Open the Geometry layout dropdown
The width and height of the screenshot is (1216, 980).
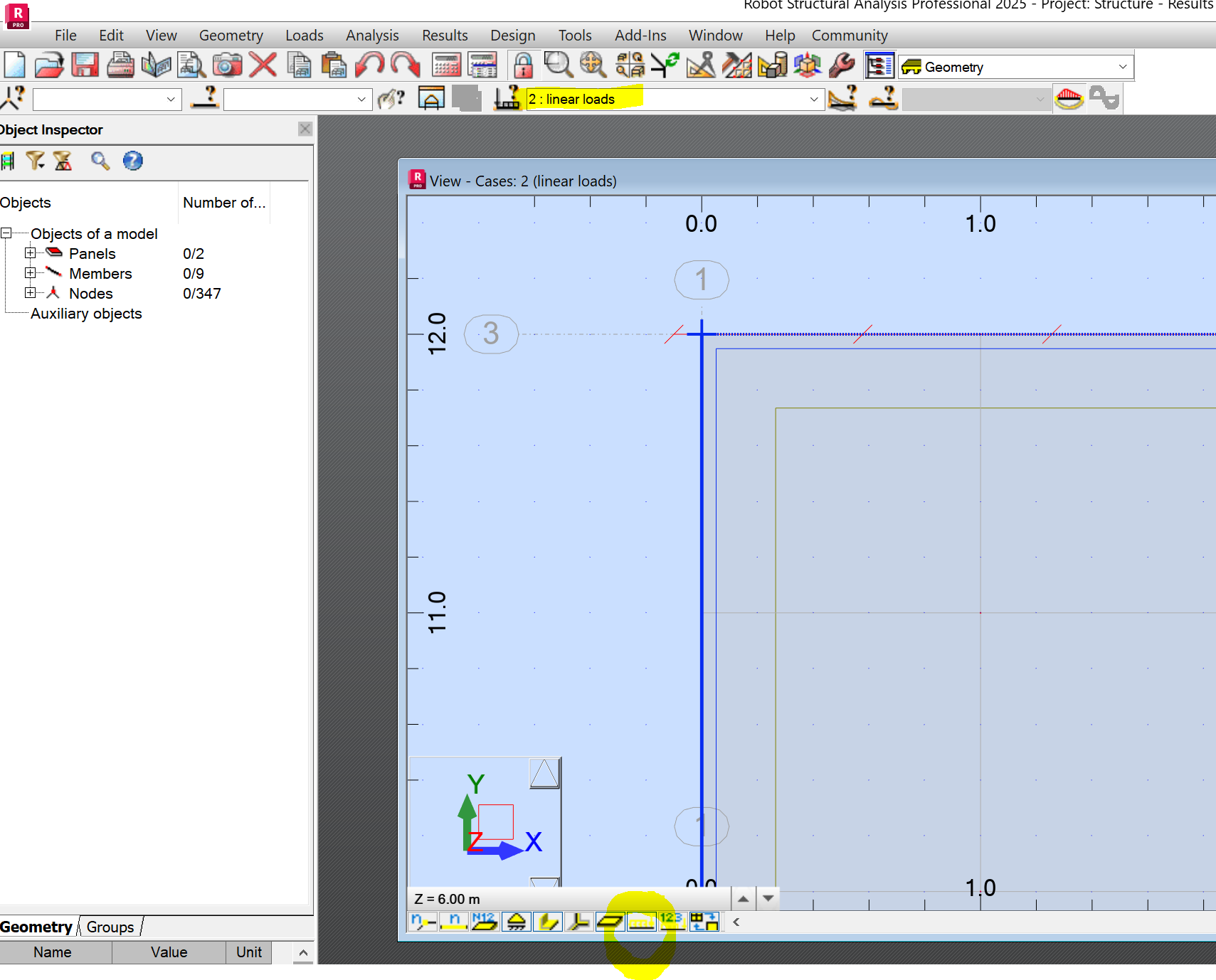tap(1124, 66)
